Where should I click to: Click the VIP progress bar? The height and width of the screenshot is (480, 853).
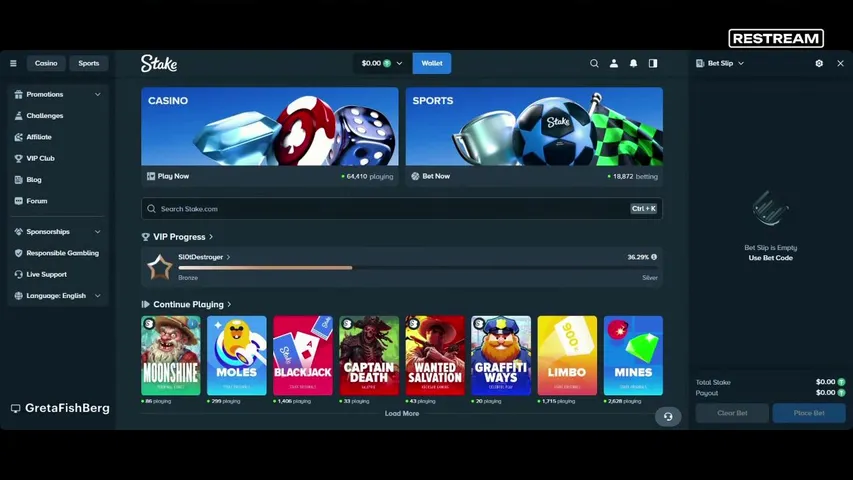(x=418, y=268)
